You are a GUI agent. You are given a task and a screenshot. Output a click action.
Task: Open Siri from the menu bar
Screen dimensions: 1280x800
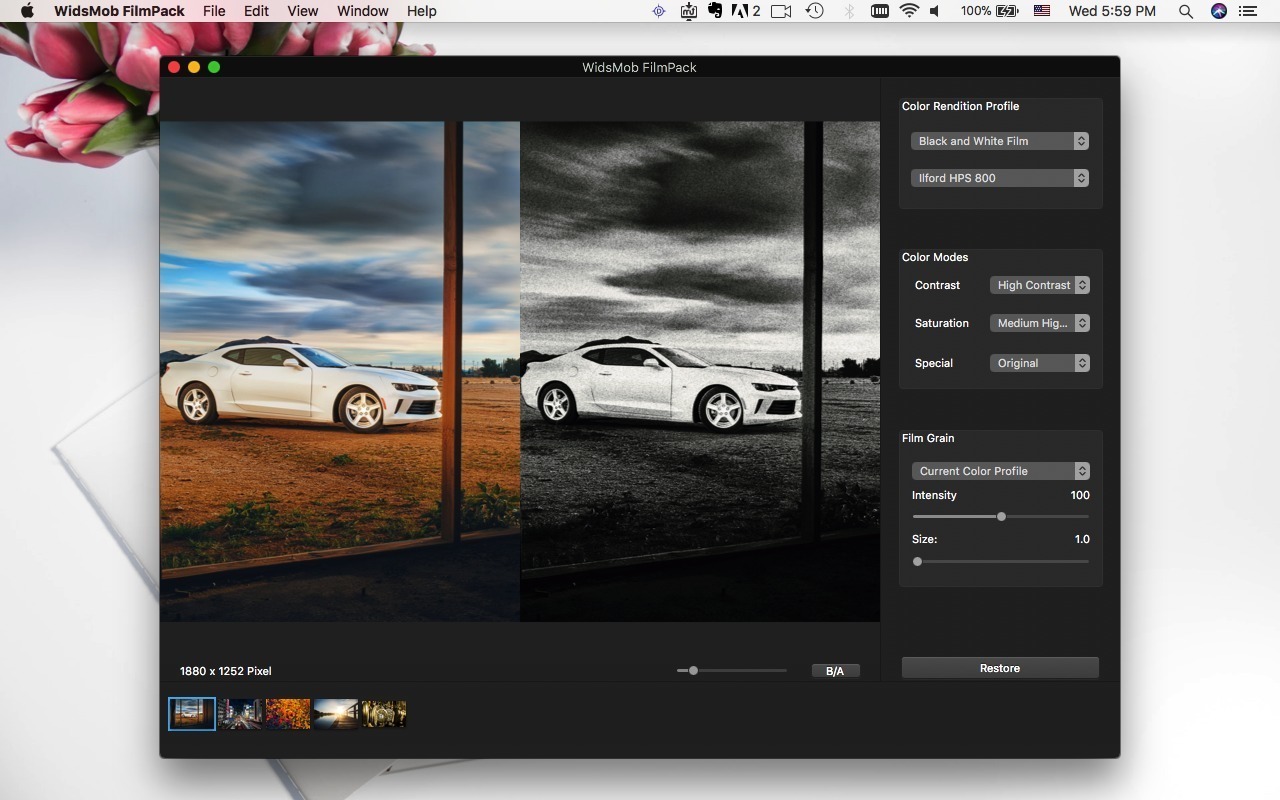[x=1218, y=11]
